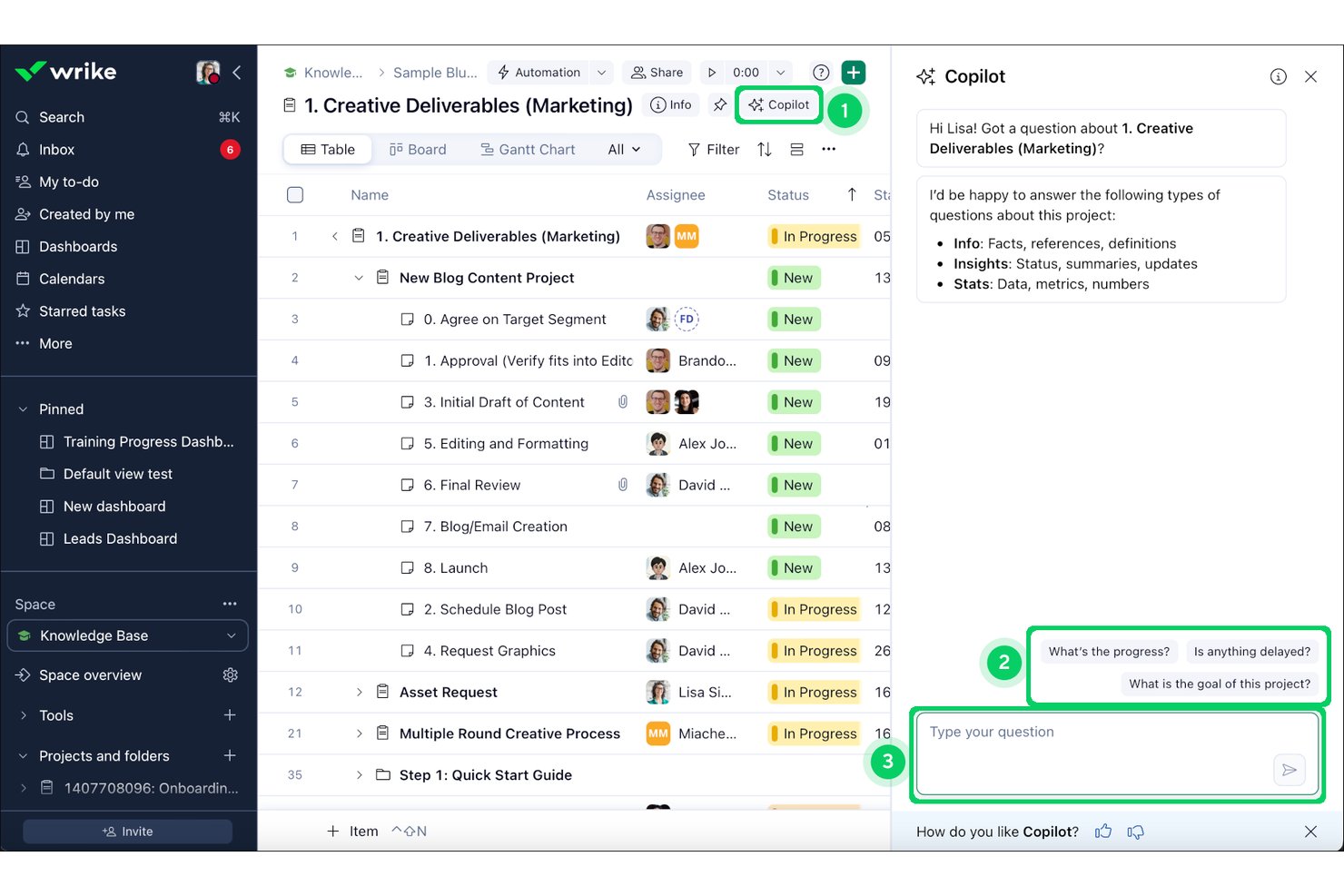
Task: Toggle checkbox for 6. Final Review
Action: pyautogui.click(x=408, y=486)
